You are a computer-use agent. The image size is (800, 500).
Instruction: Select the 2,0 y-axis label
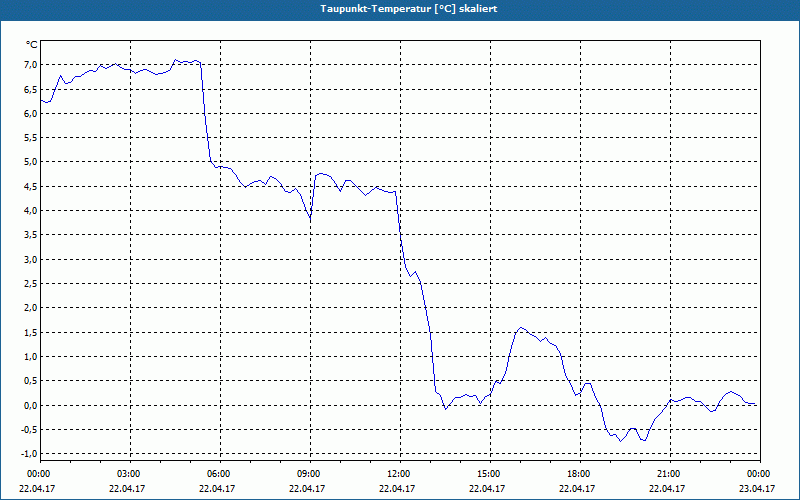[30, 308]
